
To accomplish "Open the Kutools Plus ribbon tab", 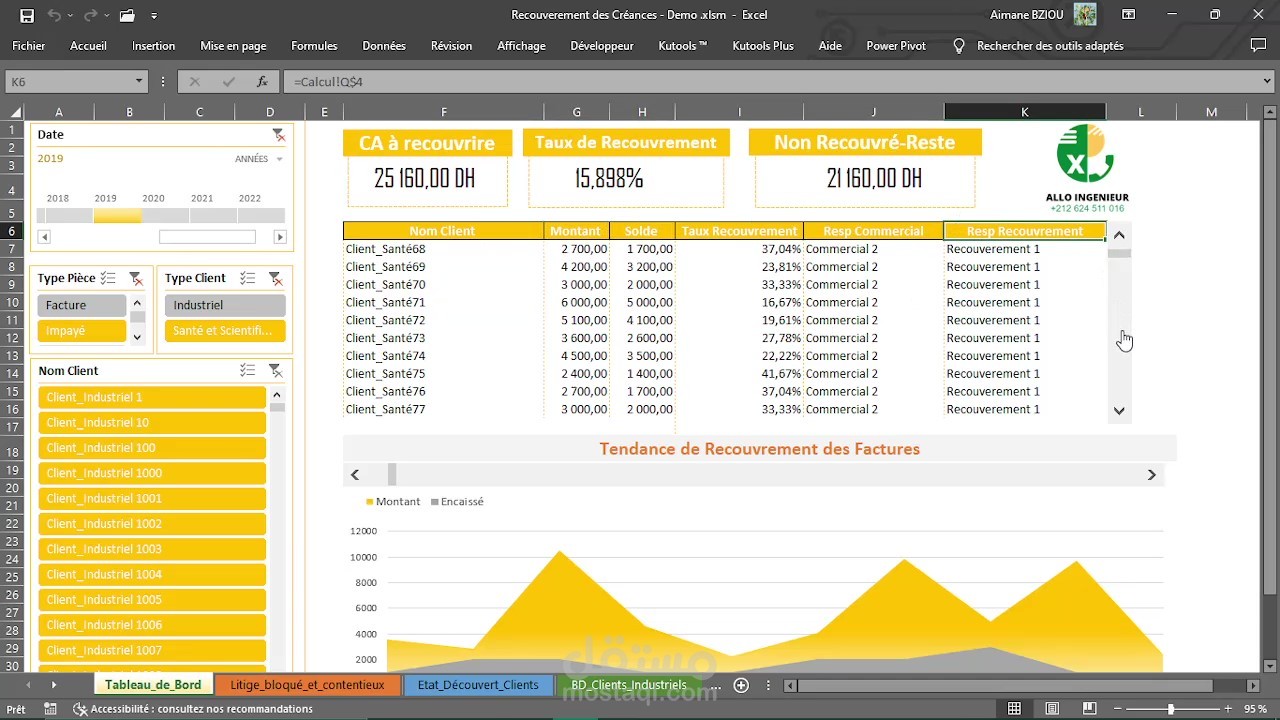I will coord(762,45).
